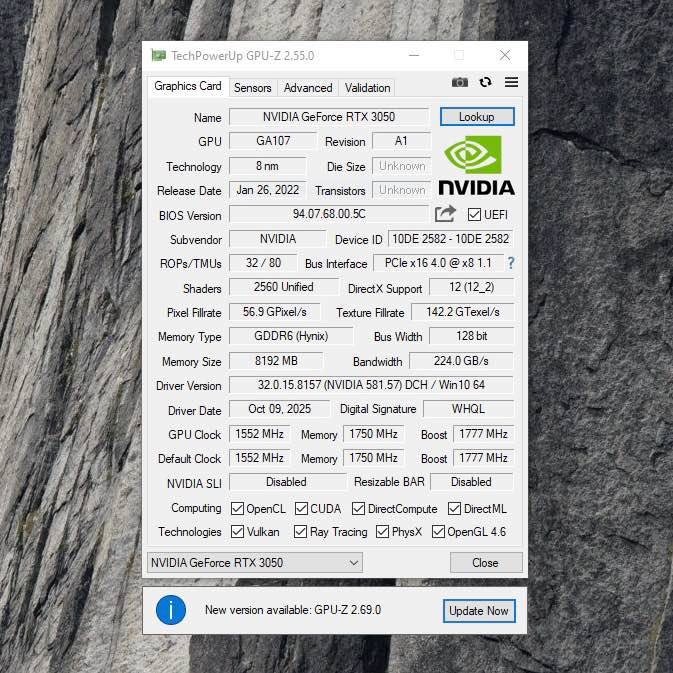Click the GPU Clock 1552 MHz field
The height and width of the screenshot is (673, 673).
click(x=260, y=434)
